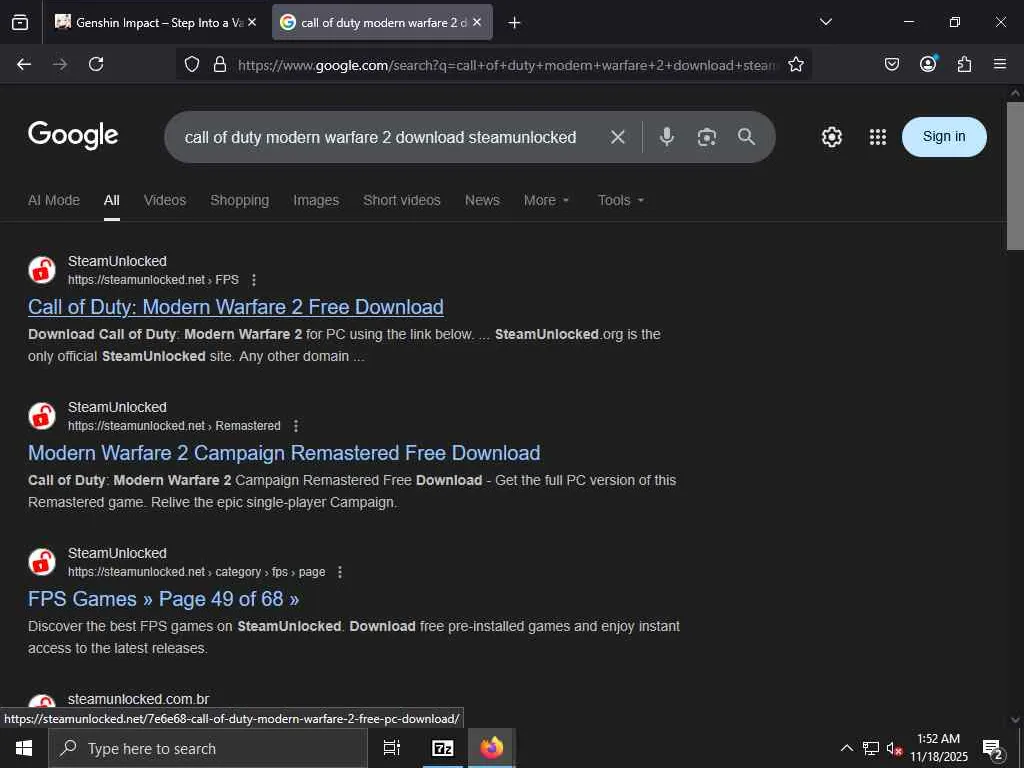
Task: Click the address bar URL
Action: [x=508, y=65]
